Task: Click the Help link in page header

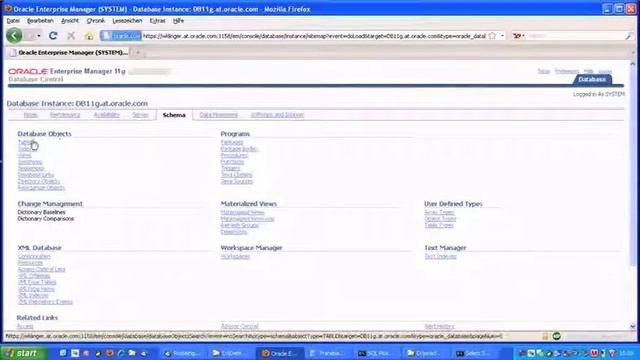Action: [588, 71]
